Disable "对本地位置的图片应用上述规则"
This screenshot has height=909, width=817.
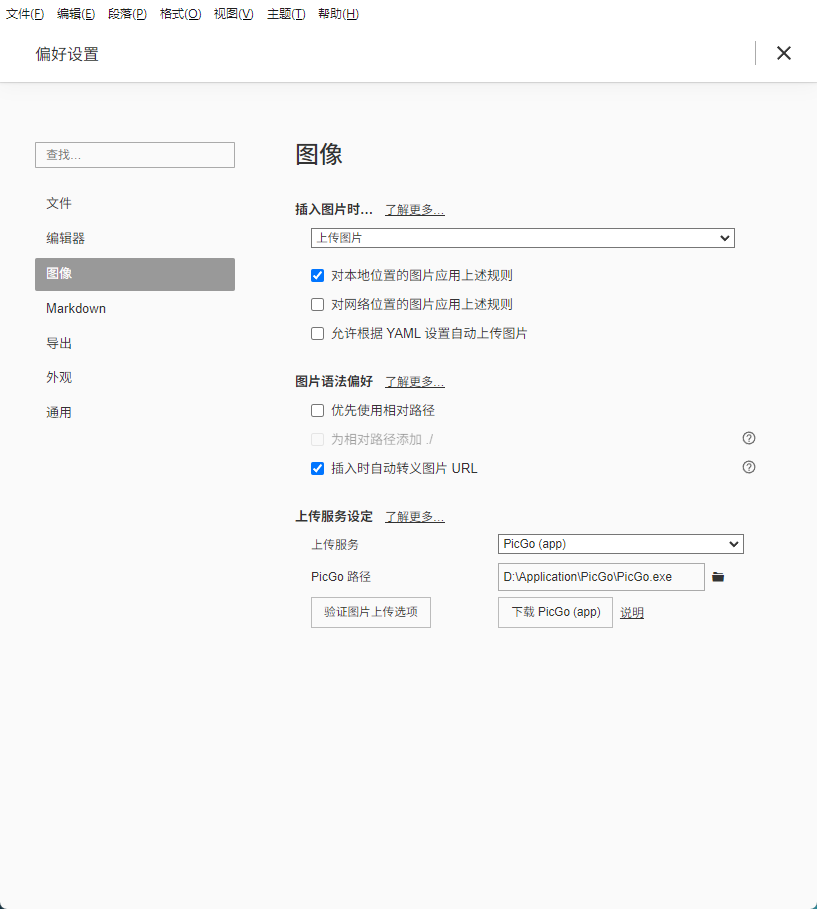pyautogui.click(x=317, y=275)
